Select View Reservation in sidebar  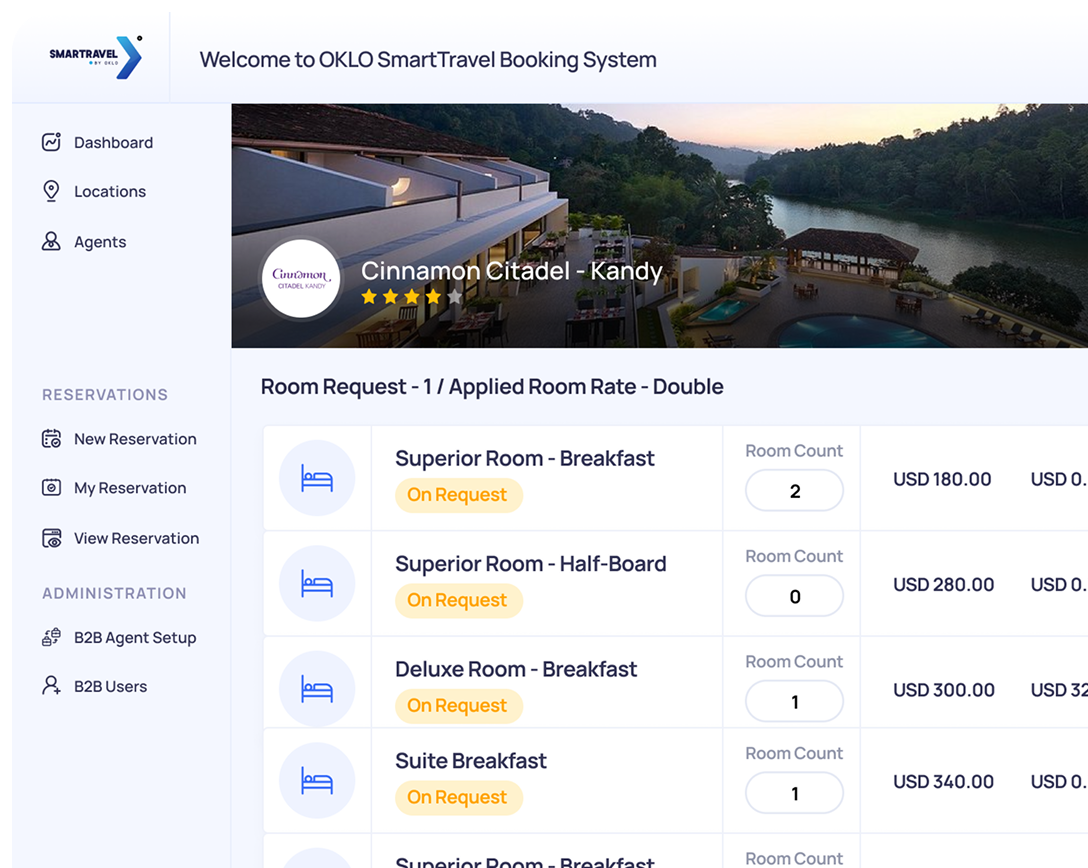(x=121, y=538)
